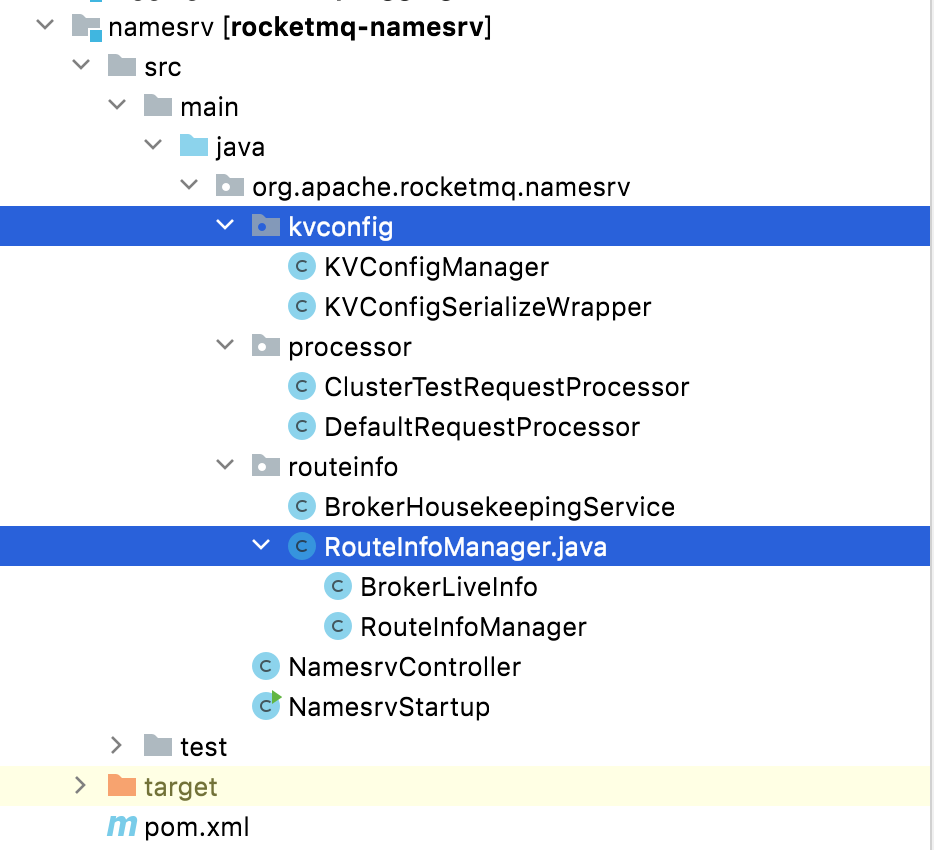Click the KVConfigManager class icon

click(302, 266)
